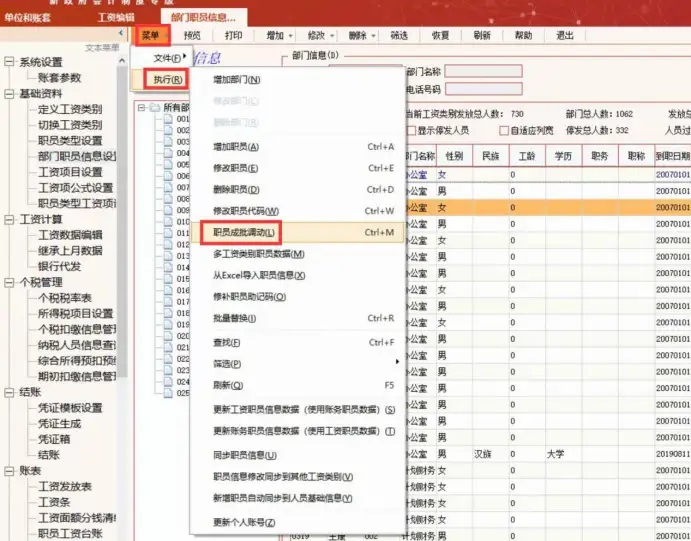Open the dropdown arrow next to 增加
The image size is (691, 541).
pyautogui.click(x=290, y=36)
